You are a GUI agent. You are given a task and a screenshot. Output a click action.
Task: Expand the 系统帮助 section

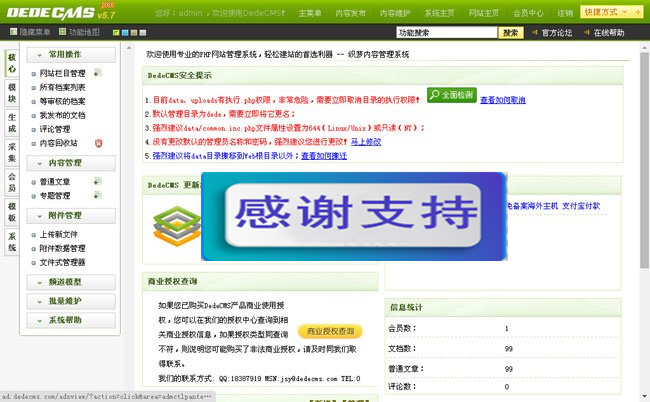coord(71,320)
